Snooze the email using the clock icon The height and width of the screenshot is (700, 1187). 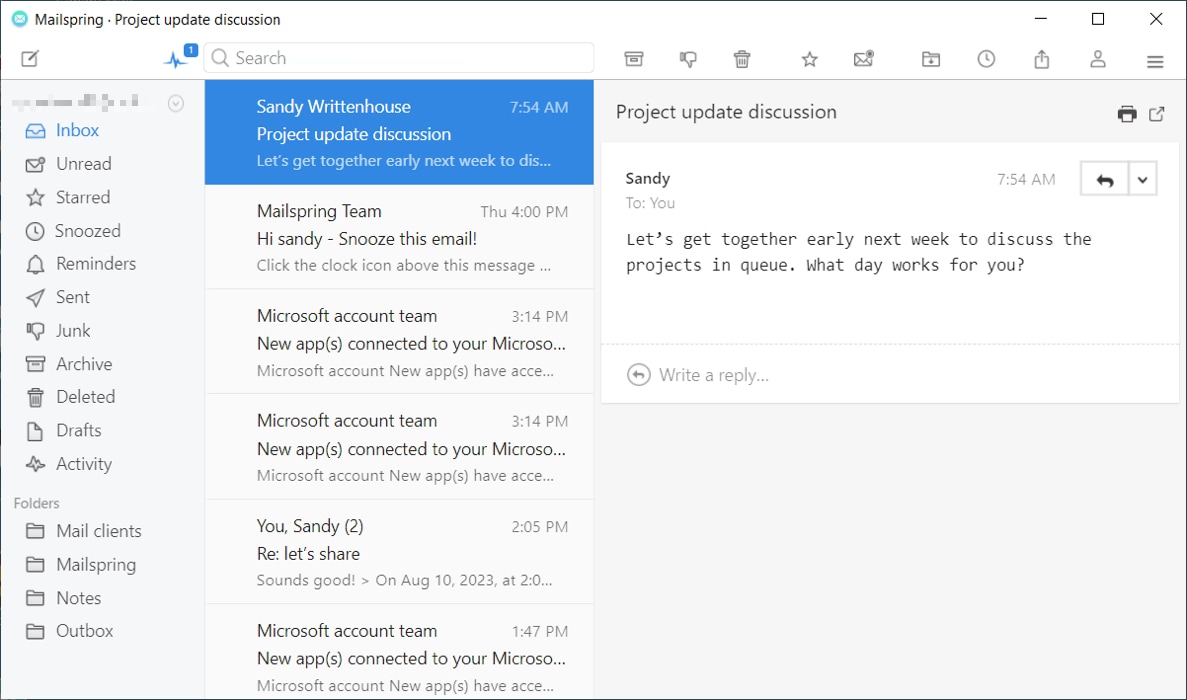(x=986, y=59)
